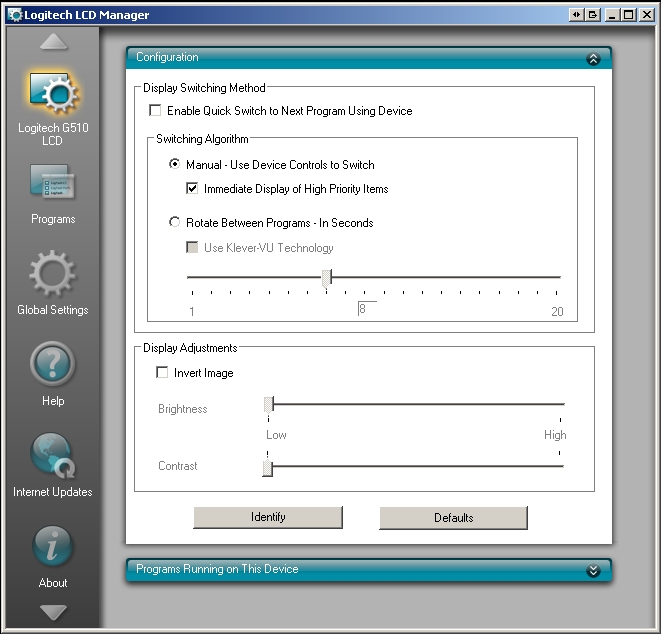Viewport: 661px width, 634px height.
Task: Enable Quick Switch to Next Program checkbox
Action: coord(155,111)
